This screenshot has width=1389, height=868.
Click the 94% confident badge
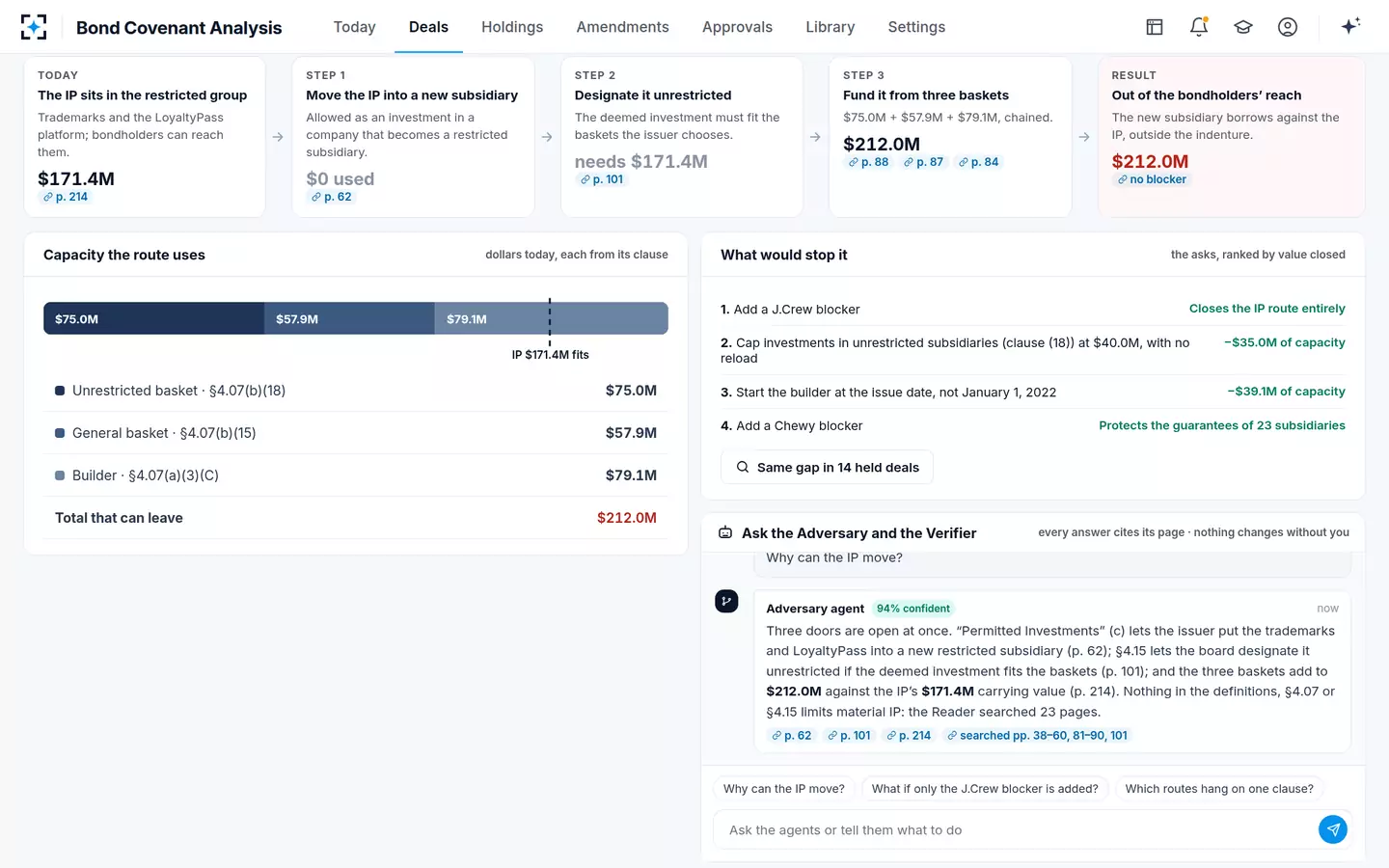click(912, 609)
